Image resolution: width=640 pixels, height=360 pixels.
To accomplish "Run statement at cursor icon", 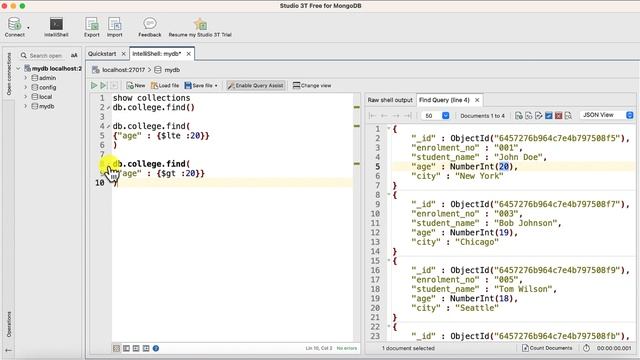I will [104, 85].
